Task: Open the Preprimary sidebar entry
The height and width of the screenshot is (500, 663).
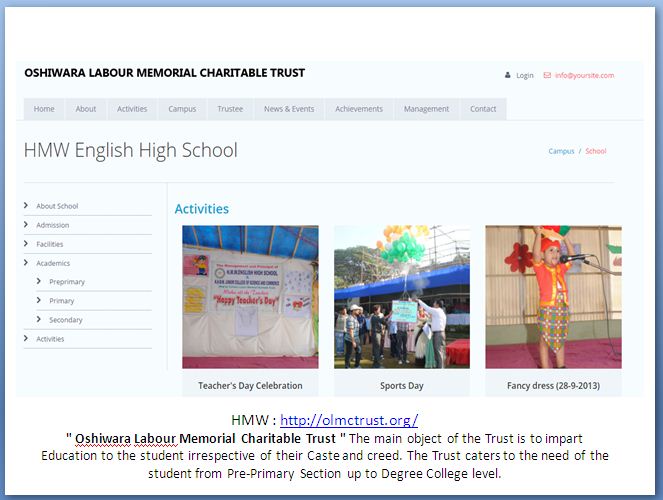Action: (x=67, y=282)
